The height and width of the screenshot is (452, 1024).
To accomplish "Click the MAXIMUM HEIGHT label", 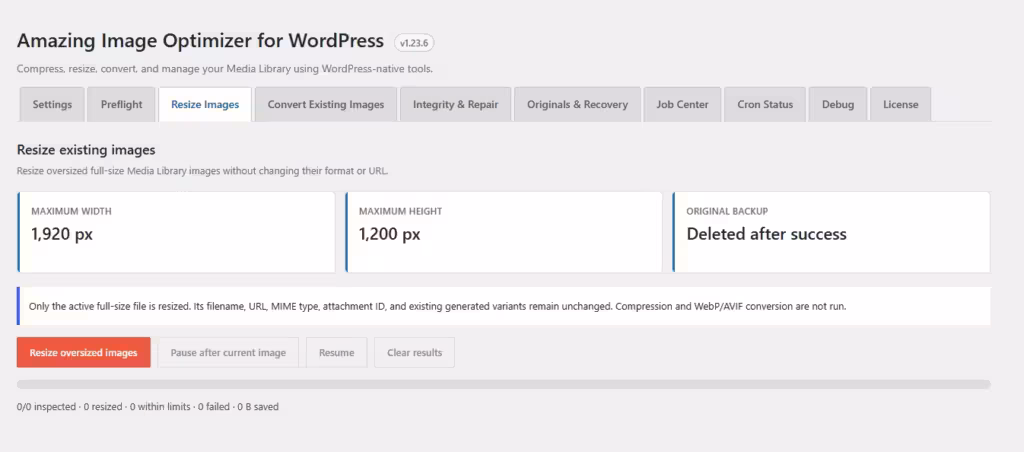I will coord(400,212).
